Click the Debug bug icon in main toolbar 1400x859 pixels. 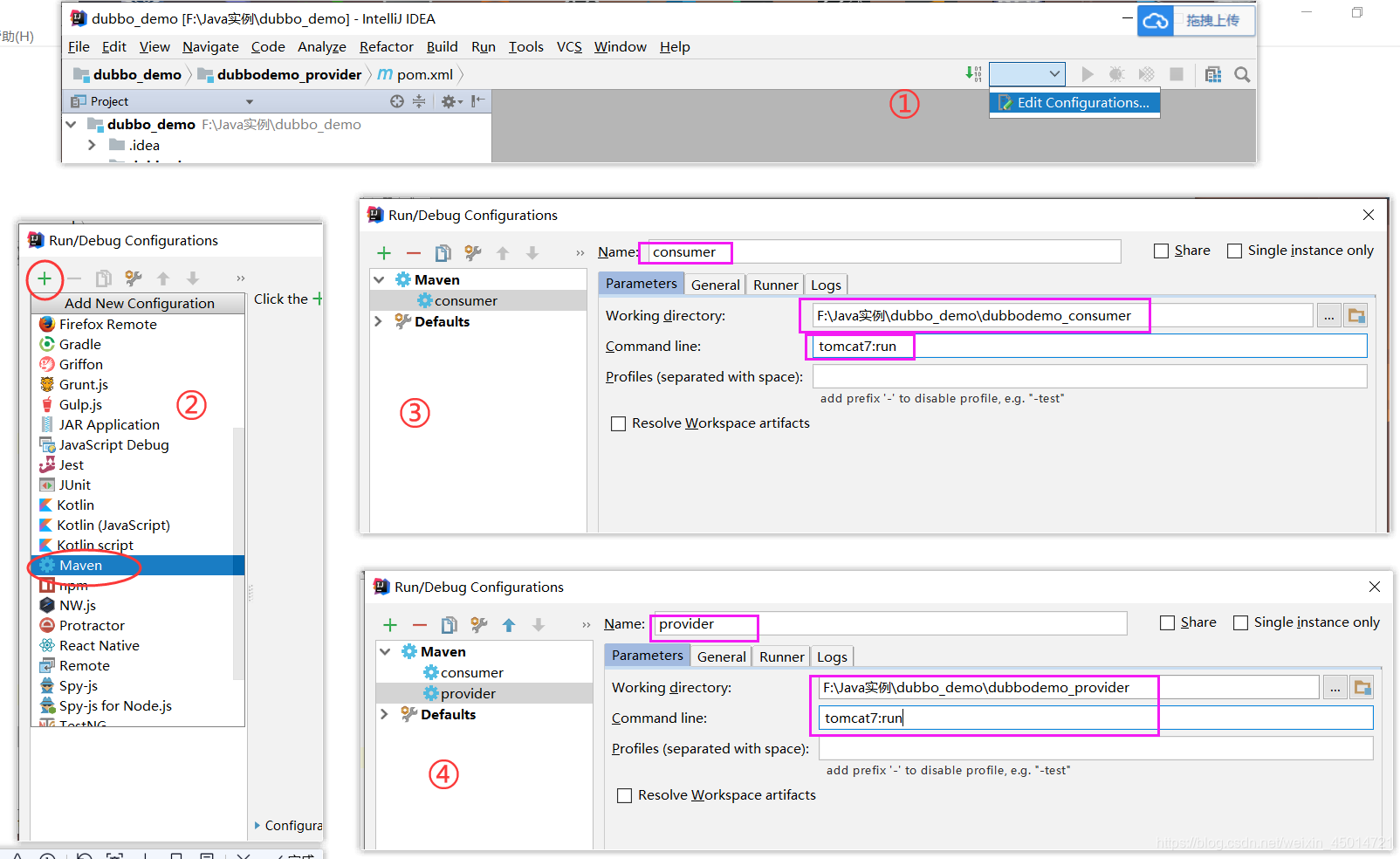(x=1116, y=74)
